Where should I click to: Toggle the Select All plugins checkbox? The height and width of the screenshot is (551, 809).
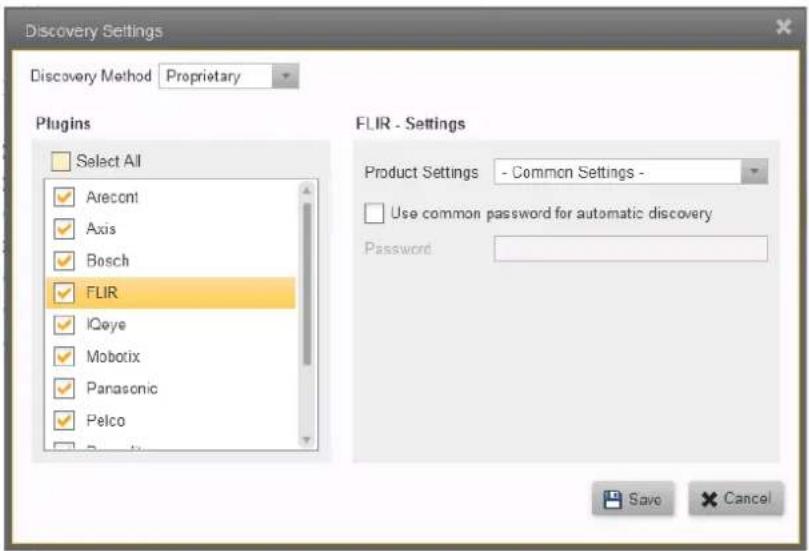click(60, 161)
